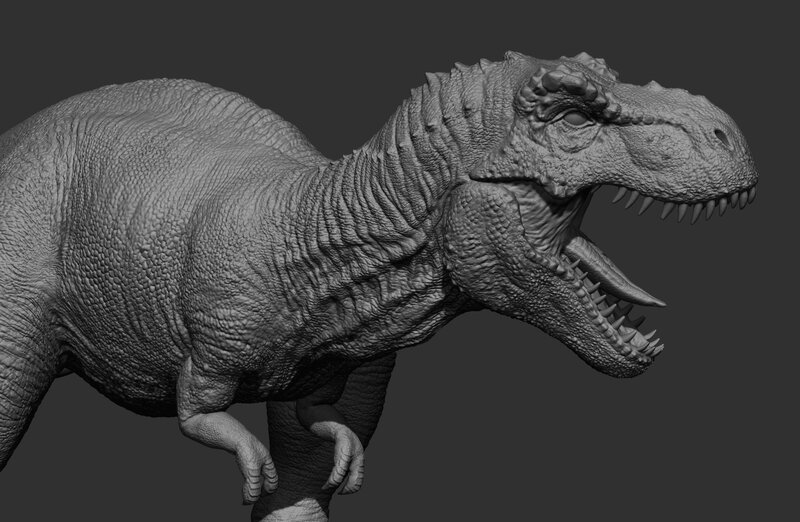Click the top of the snout
The width and height of the screenshot is (800, 522).
[670, 105]
